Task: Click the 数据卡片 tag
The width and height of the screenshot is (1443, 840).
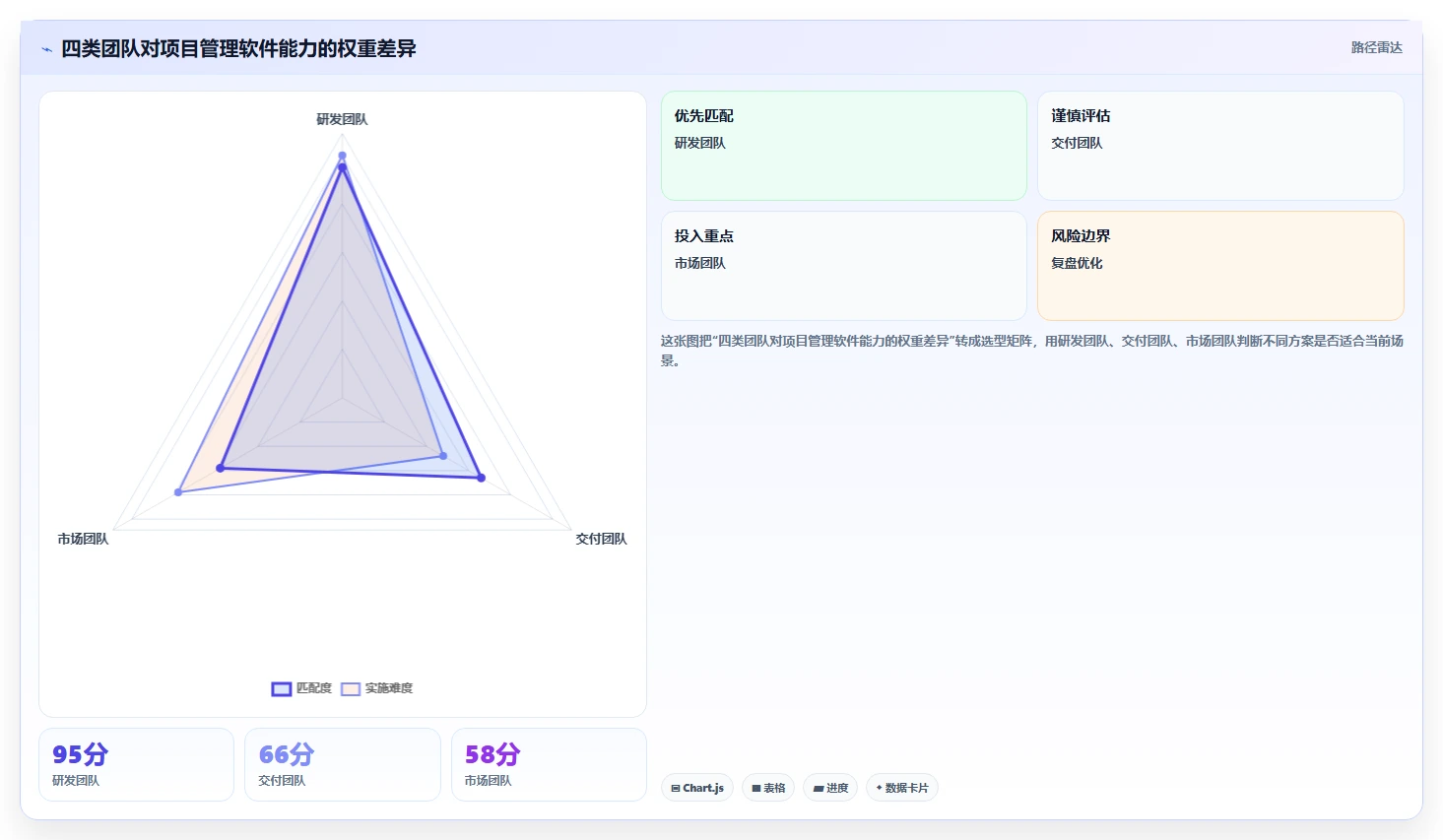Action: point(902,788)
